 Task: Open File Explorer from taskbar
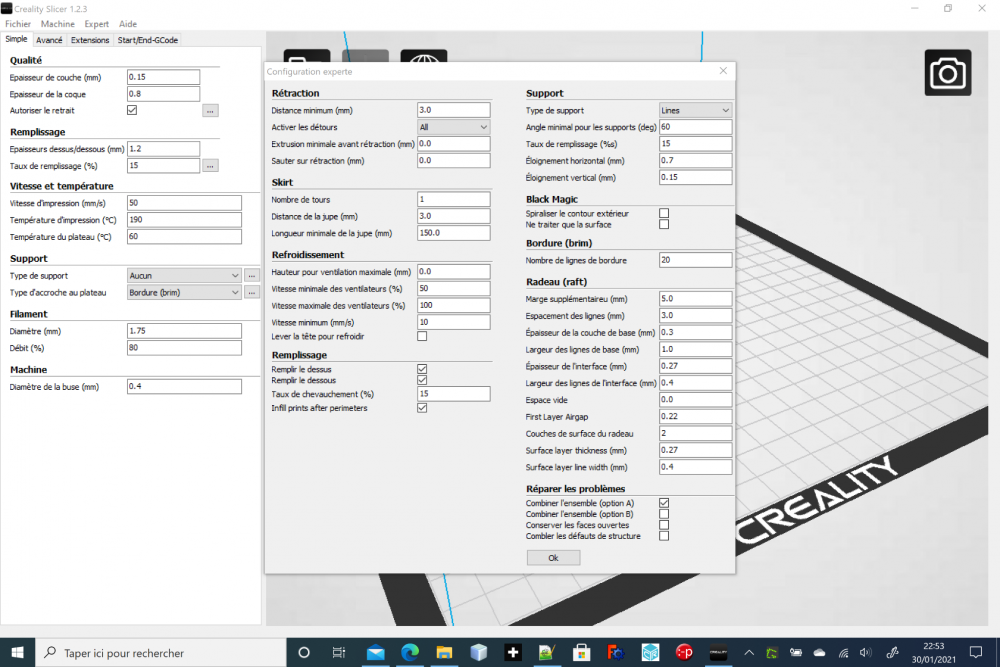[444, 652]
